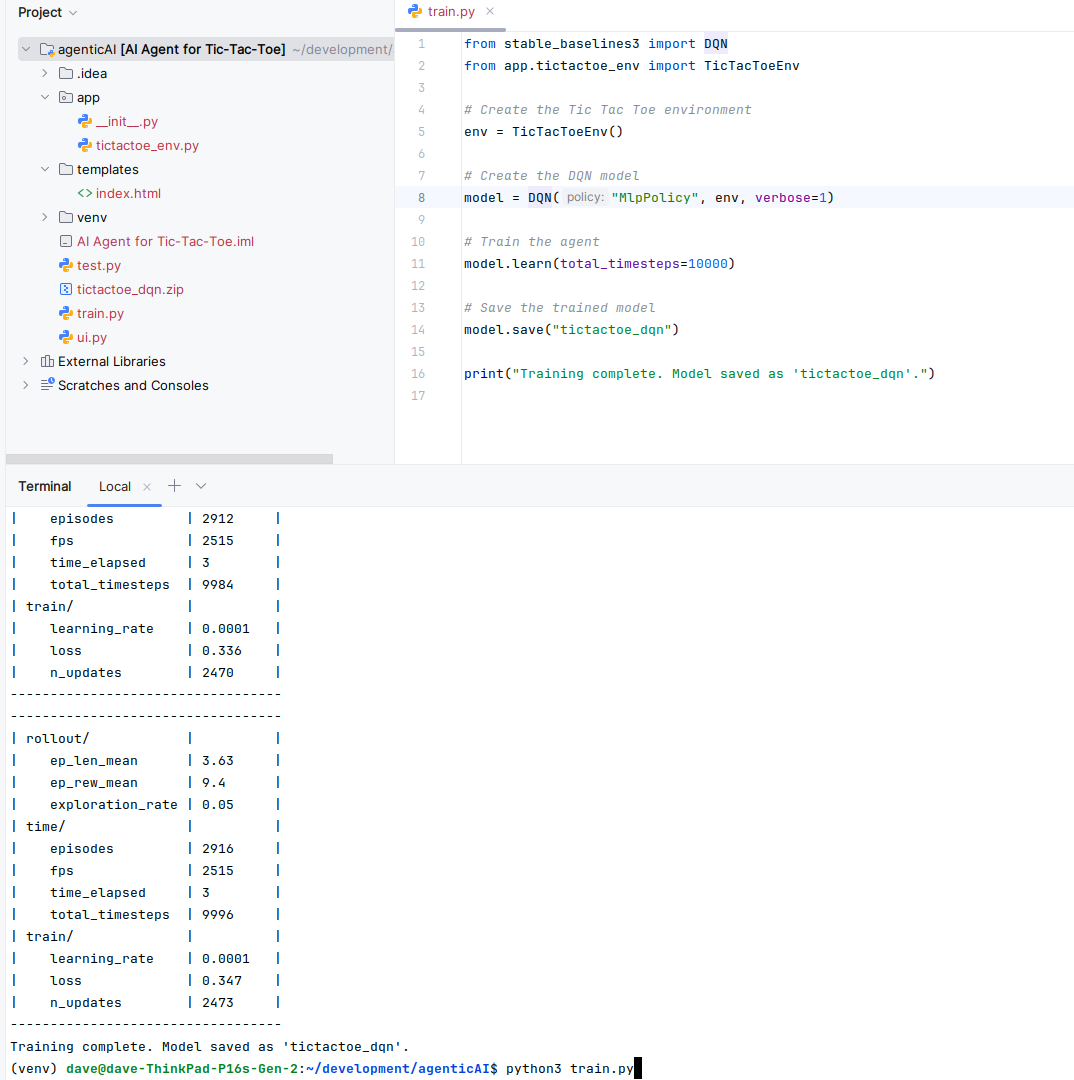Click the HTML icon beside index.html

pos(85,194)
